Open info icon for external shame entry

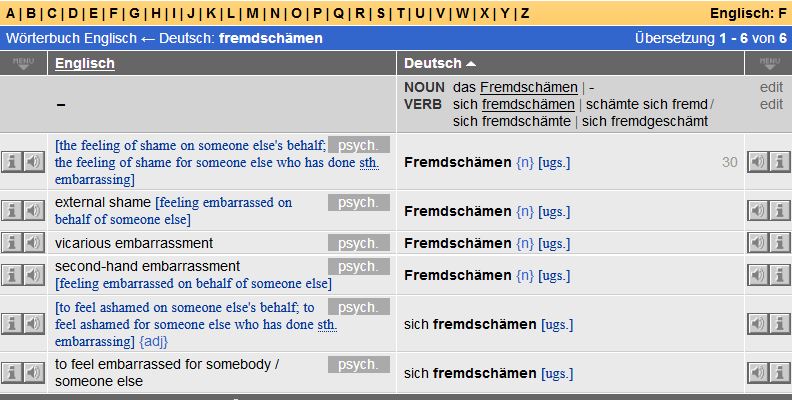(12, 211)
